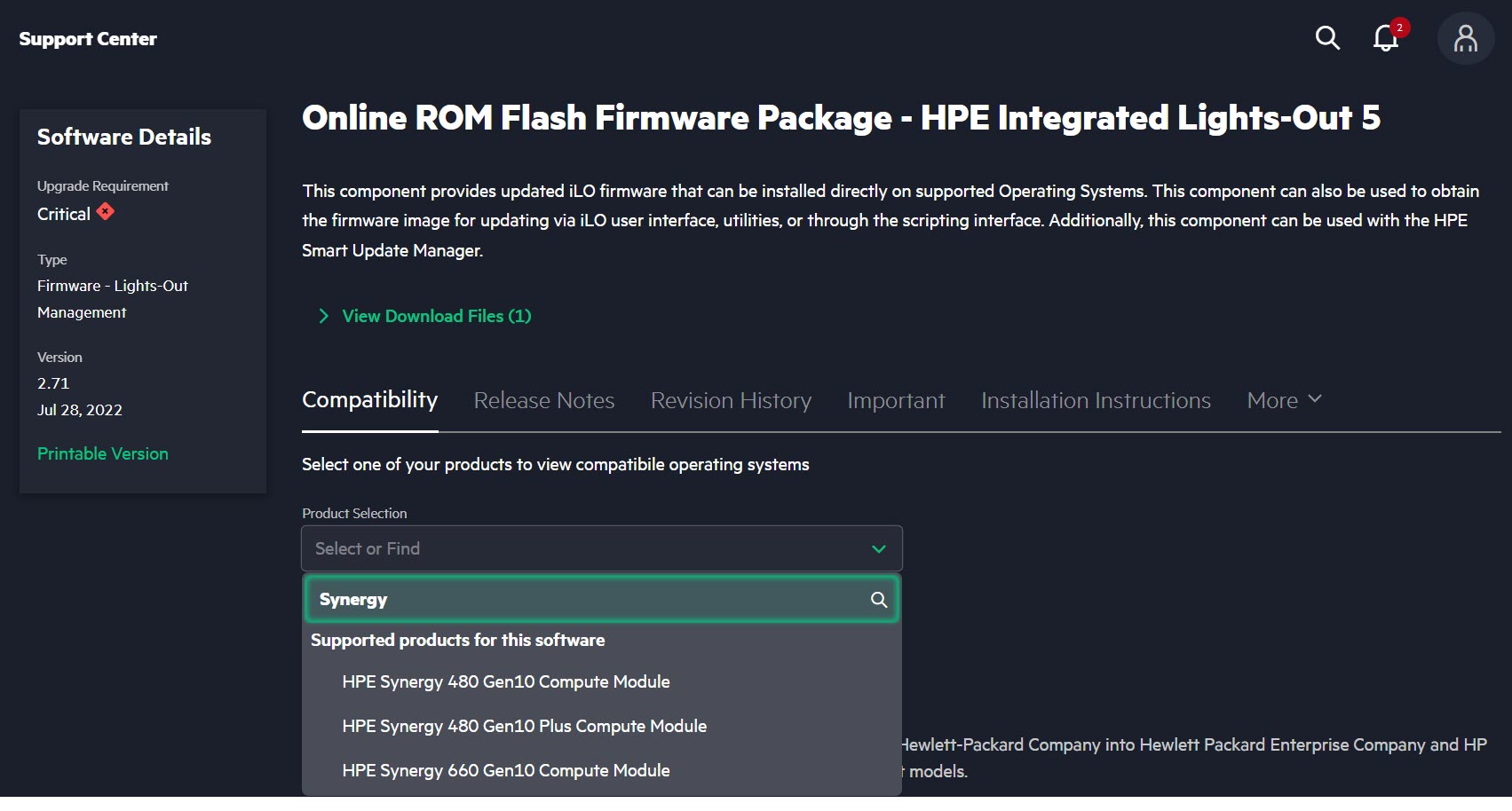Expand View Download Files section

pos(435,316)
